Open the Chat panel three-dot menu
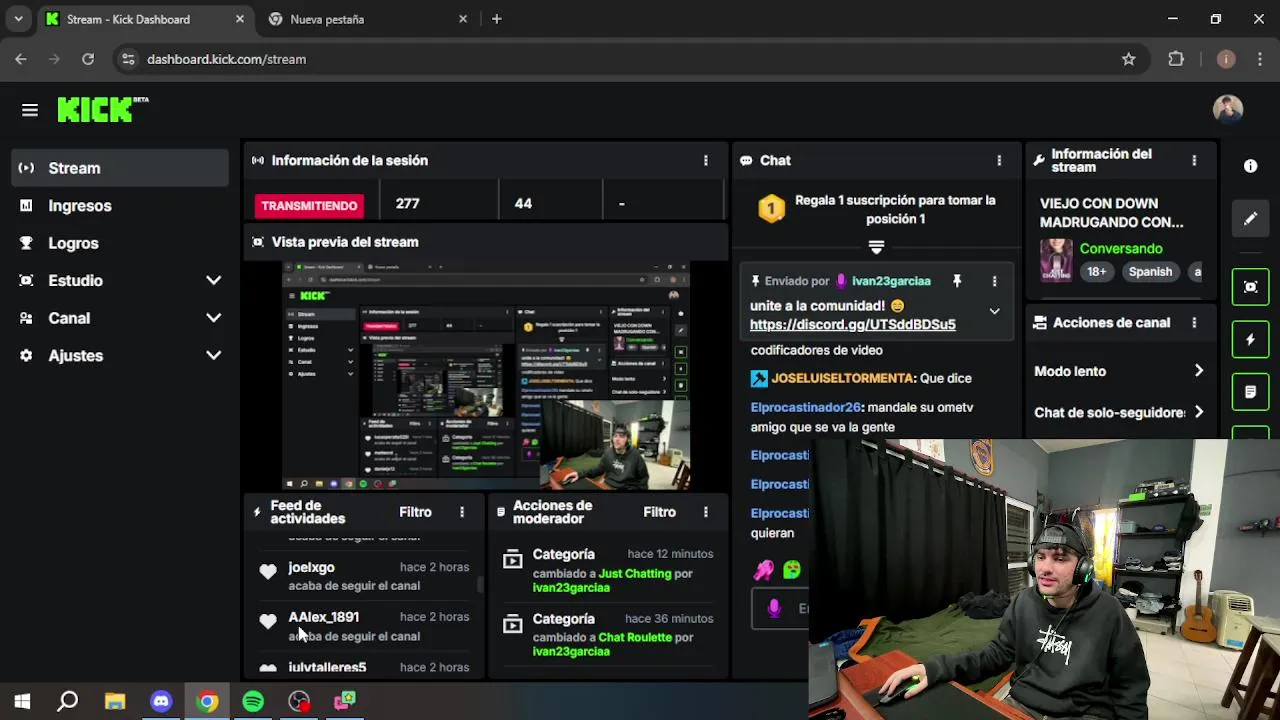The width and height of the screenshot is (1280, 720). (999, 160)
